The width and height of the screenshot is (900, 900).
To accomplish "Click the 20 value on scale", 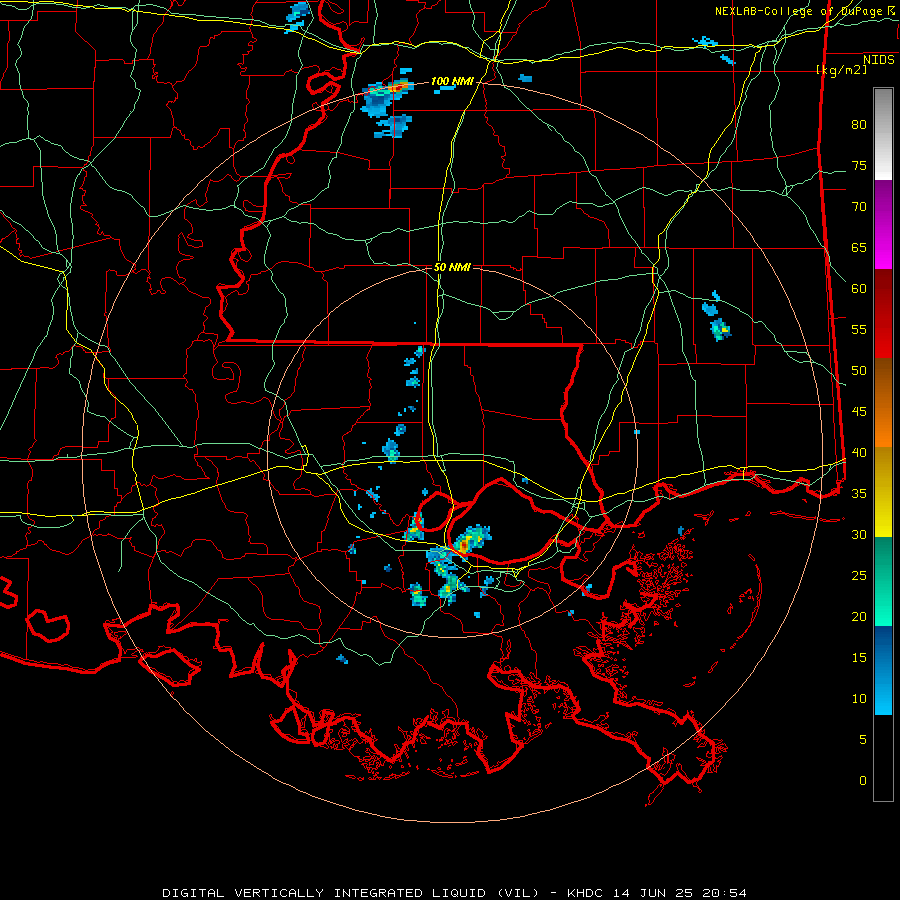I will click(x=859, y=616).
